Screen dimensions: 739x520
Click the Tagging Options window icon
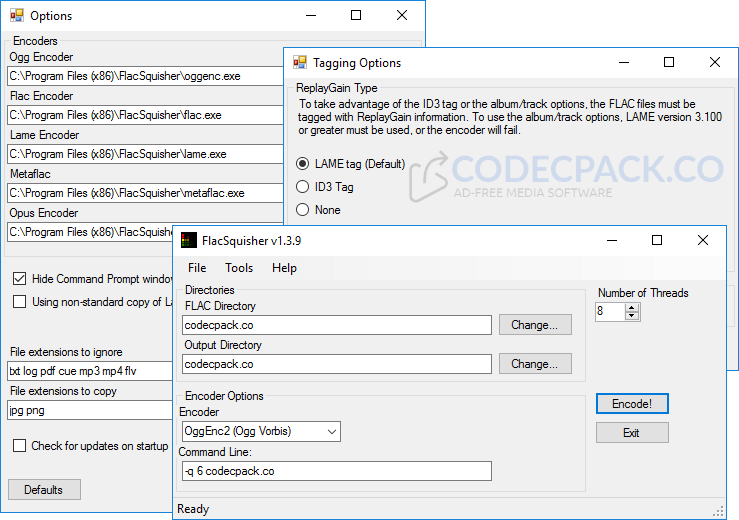pyautogui.click(x=299, y=62)
